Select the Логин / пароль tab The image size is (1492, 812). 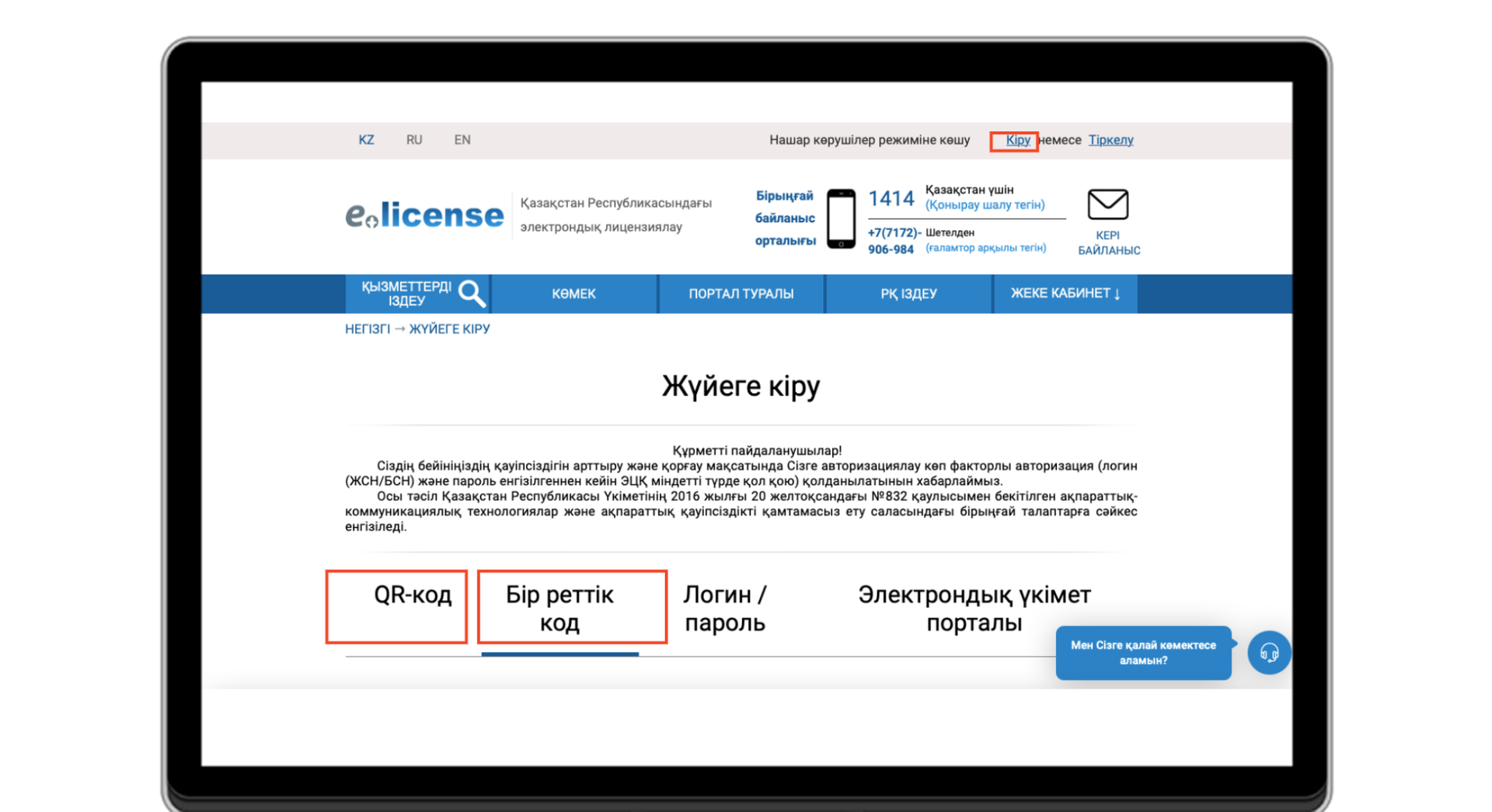724,608
